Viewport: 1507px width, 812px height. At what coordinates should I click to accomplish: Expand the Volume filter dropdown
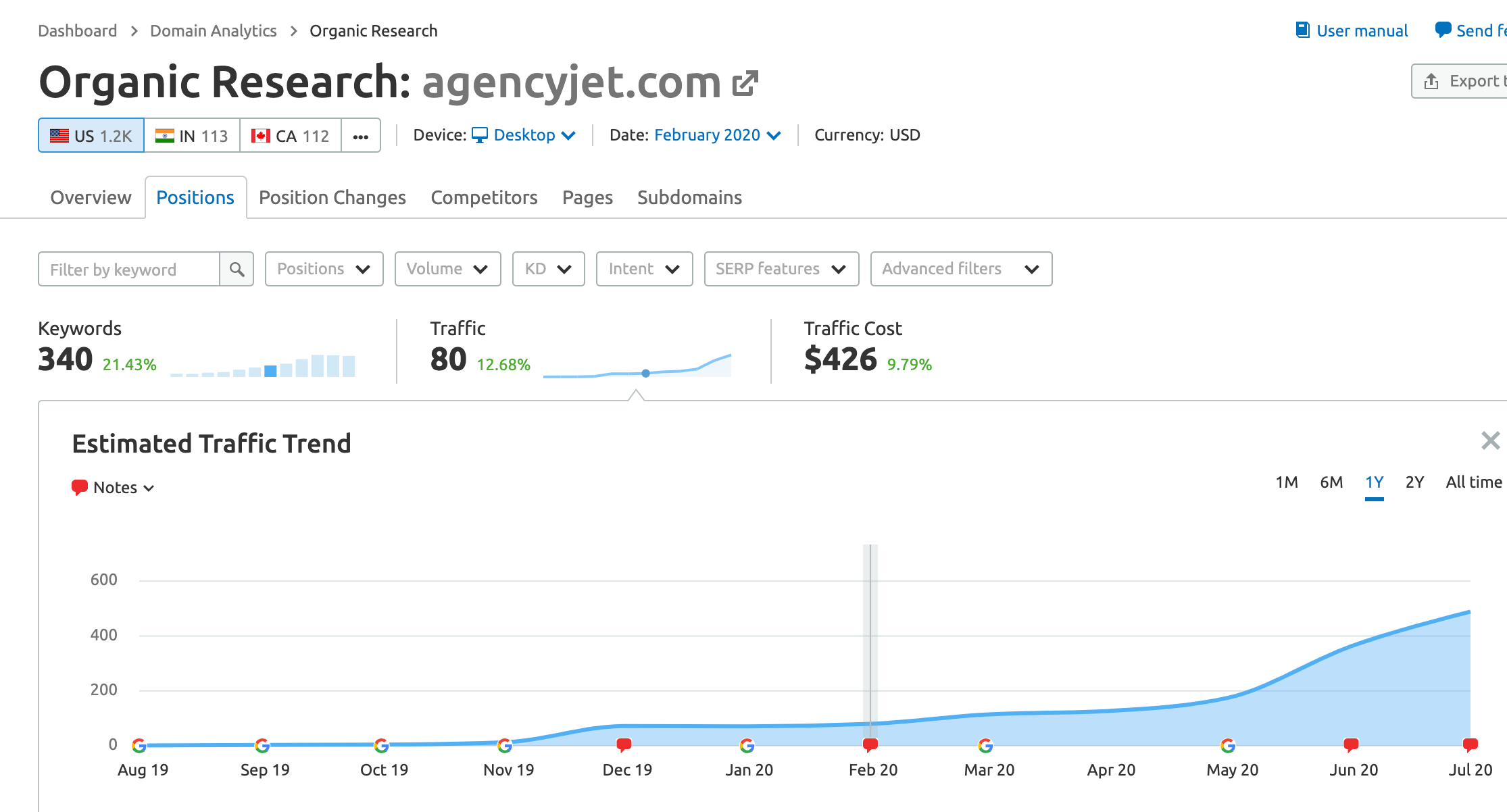coord(447,269)
